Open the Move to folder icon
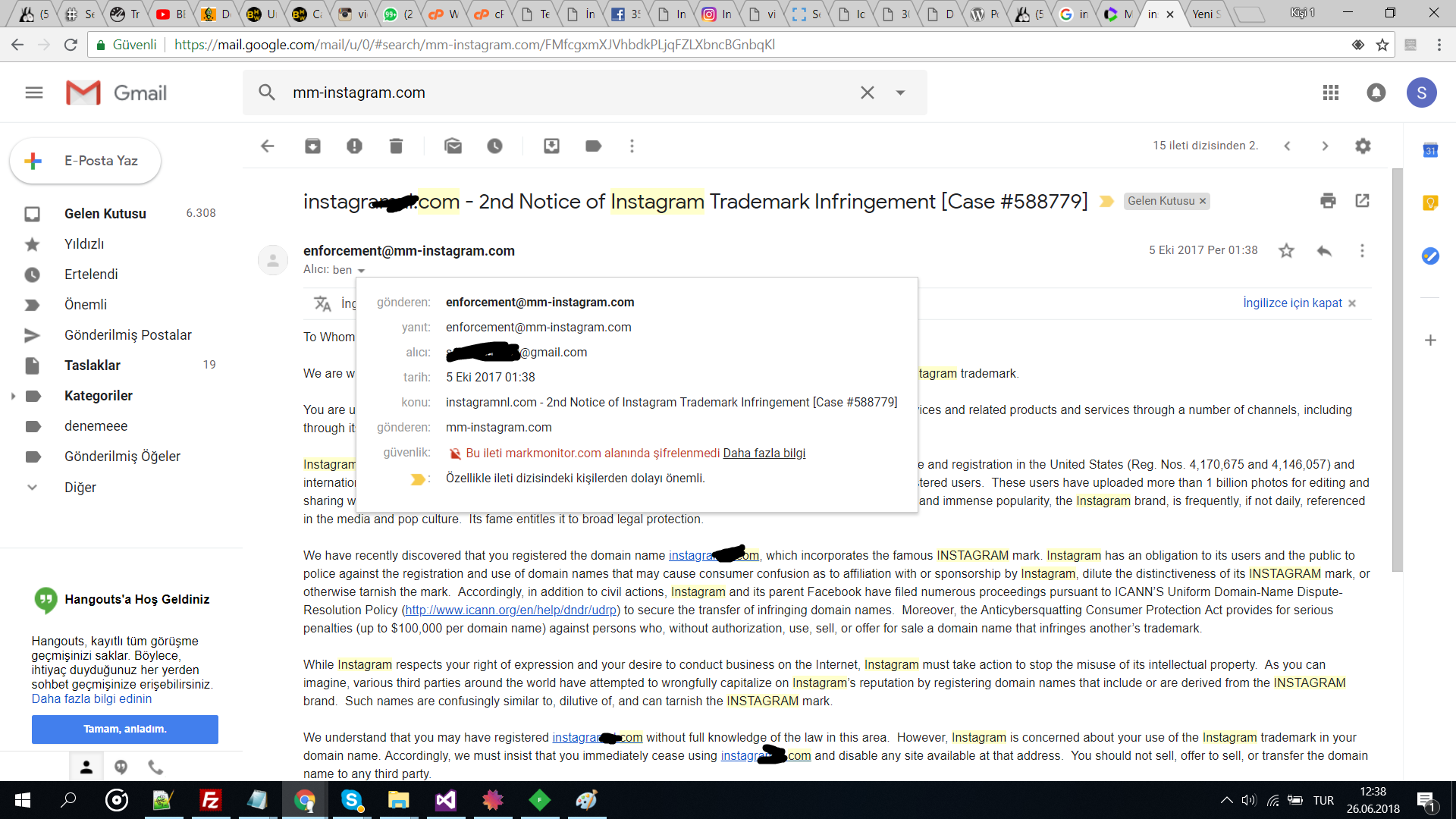The width and height of the screenshot is (1456, 819). (551, 146)
